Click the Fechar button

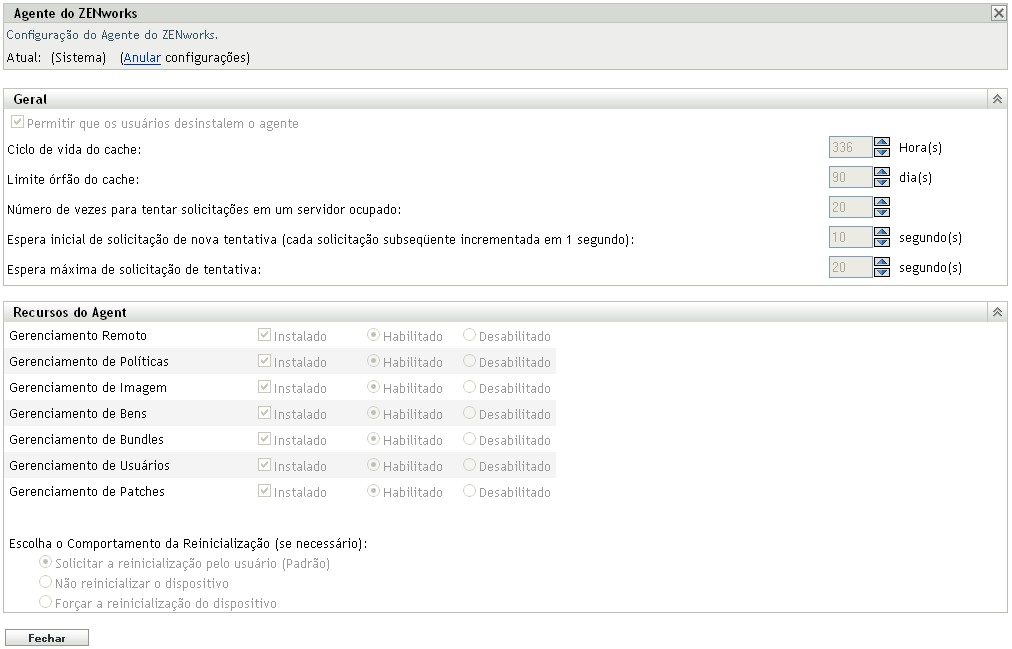point(46,638)
